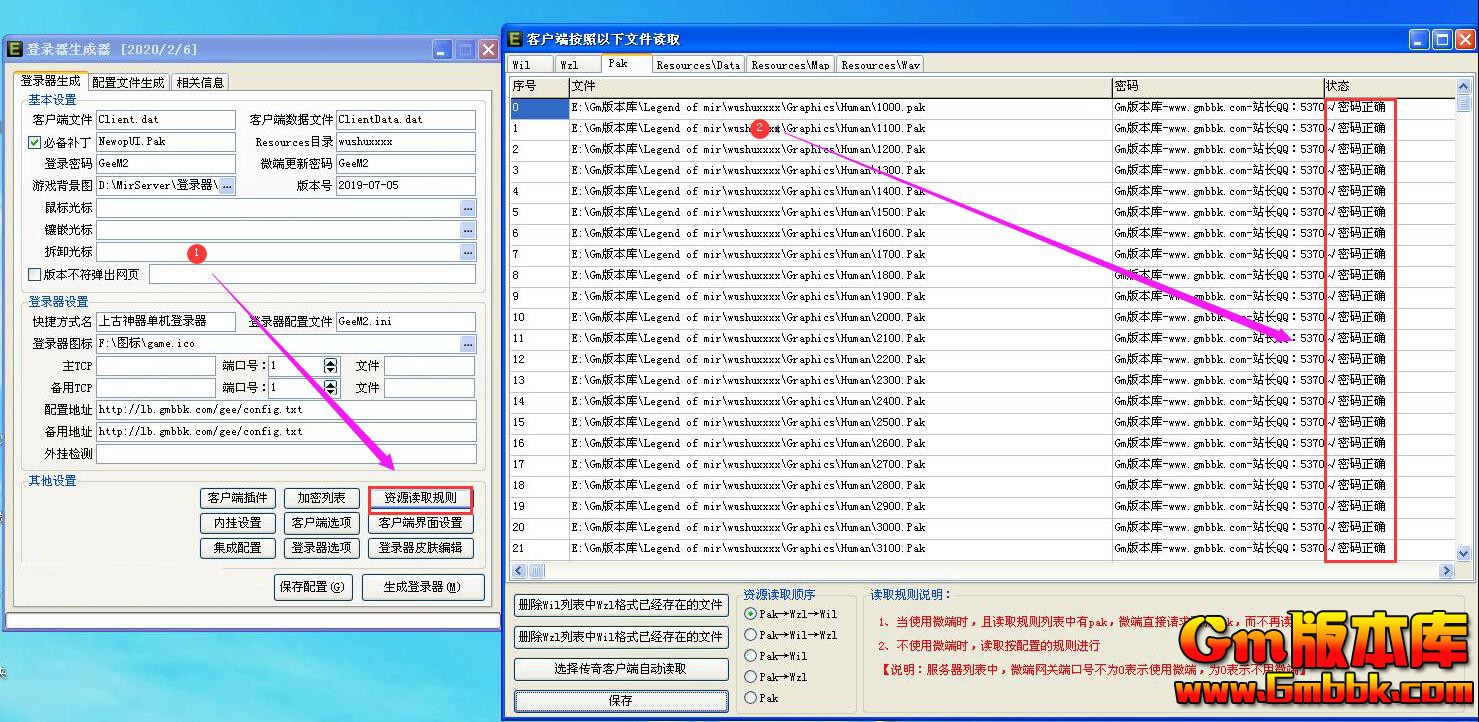This screenshot has width=1479, height=722.
Task: Click browse button for 登录器图标 field
Action: tap(468, 344)
